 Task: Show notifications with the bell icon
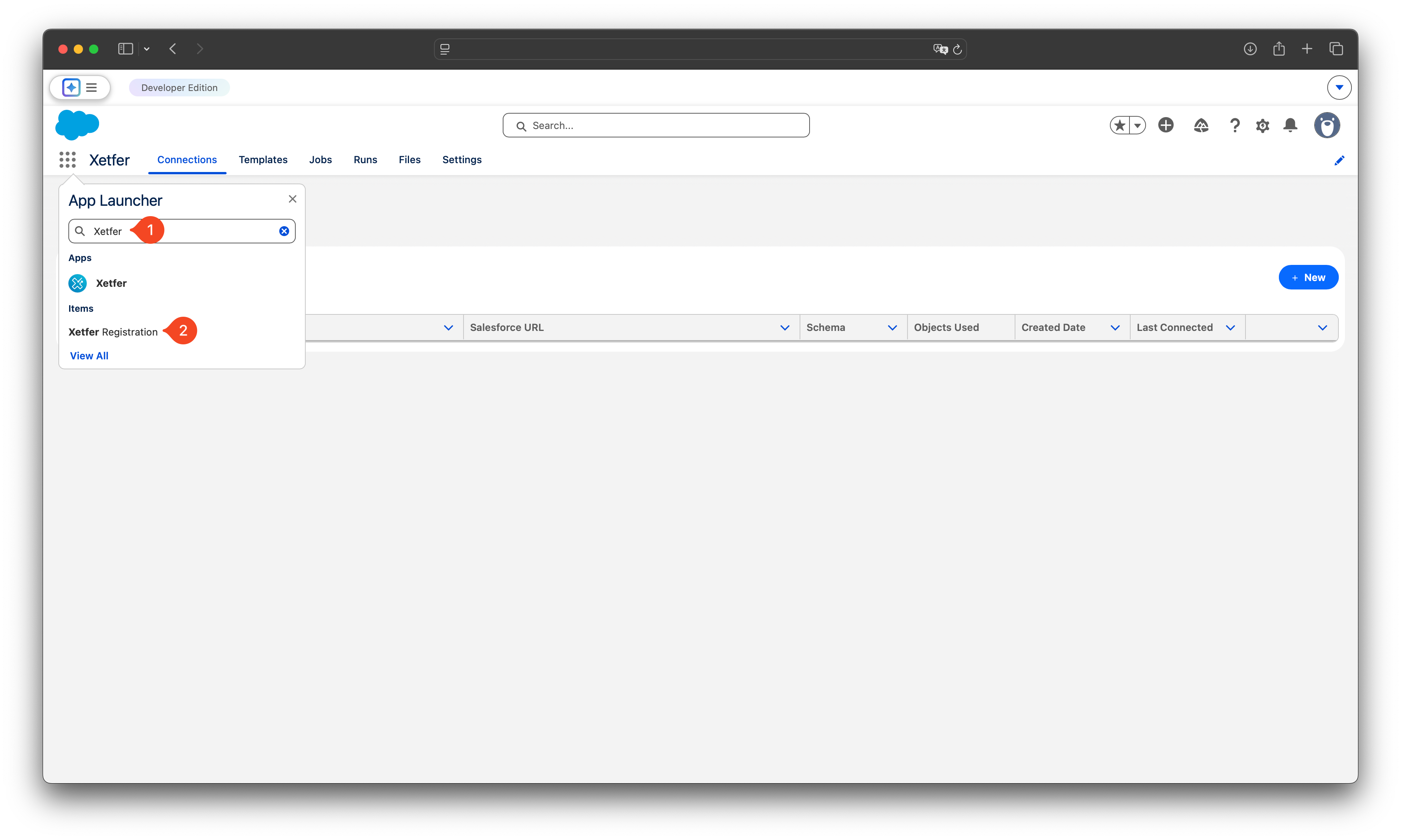(1291, 125)
